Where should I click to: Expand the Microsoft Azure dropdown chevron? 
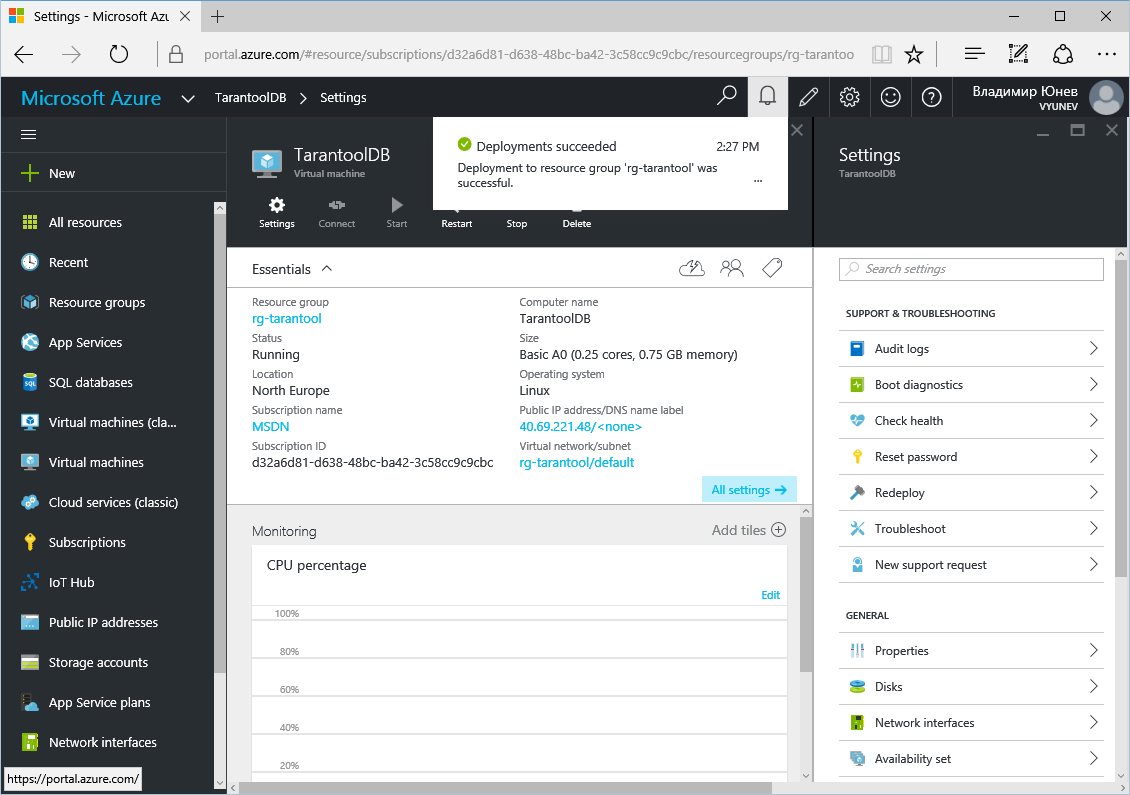coord(187,98)
